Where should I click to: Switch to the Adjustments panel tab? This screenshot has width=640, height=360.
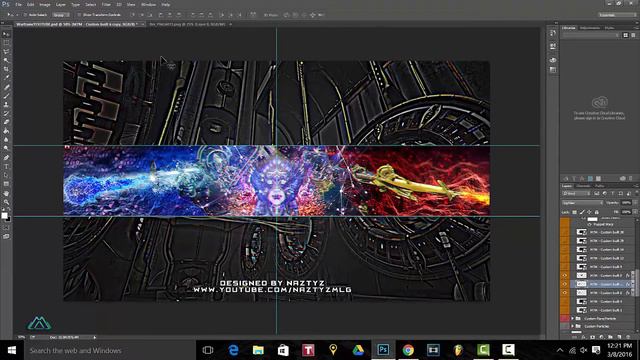(x=590, y=28)
